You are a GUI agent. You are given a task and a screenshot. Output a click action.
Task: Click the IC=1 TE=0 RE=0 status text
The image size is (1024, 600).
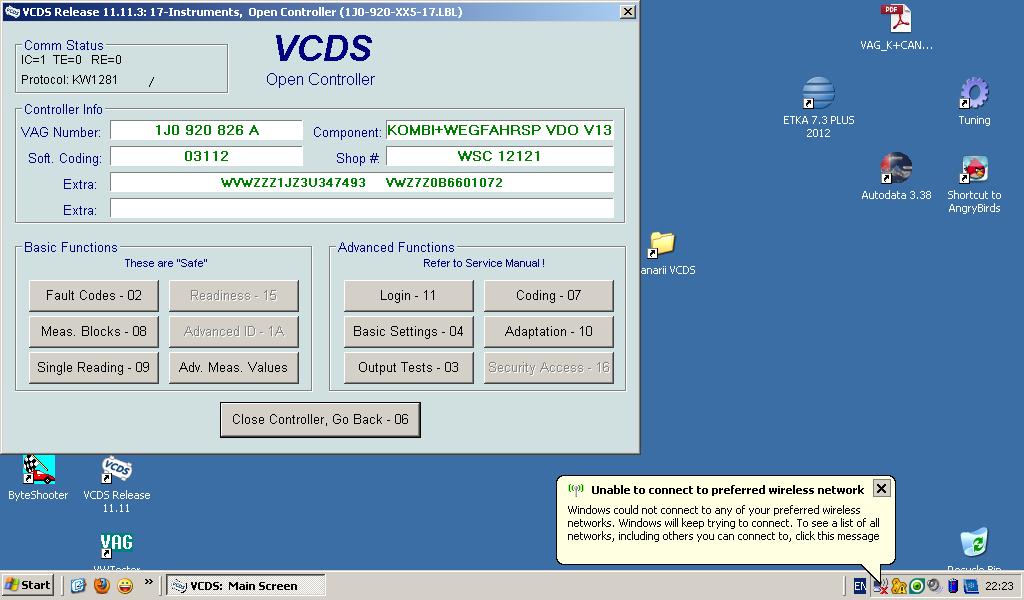pyautogui.click(x=71, y=60)
